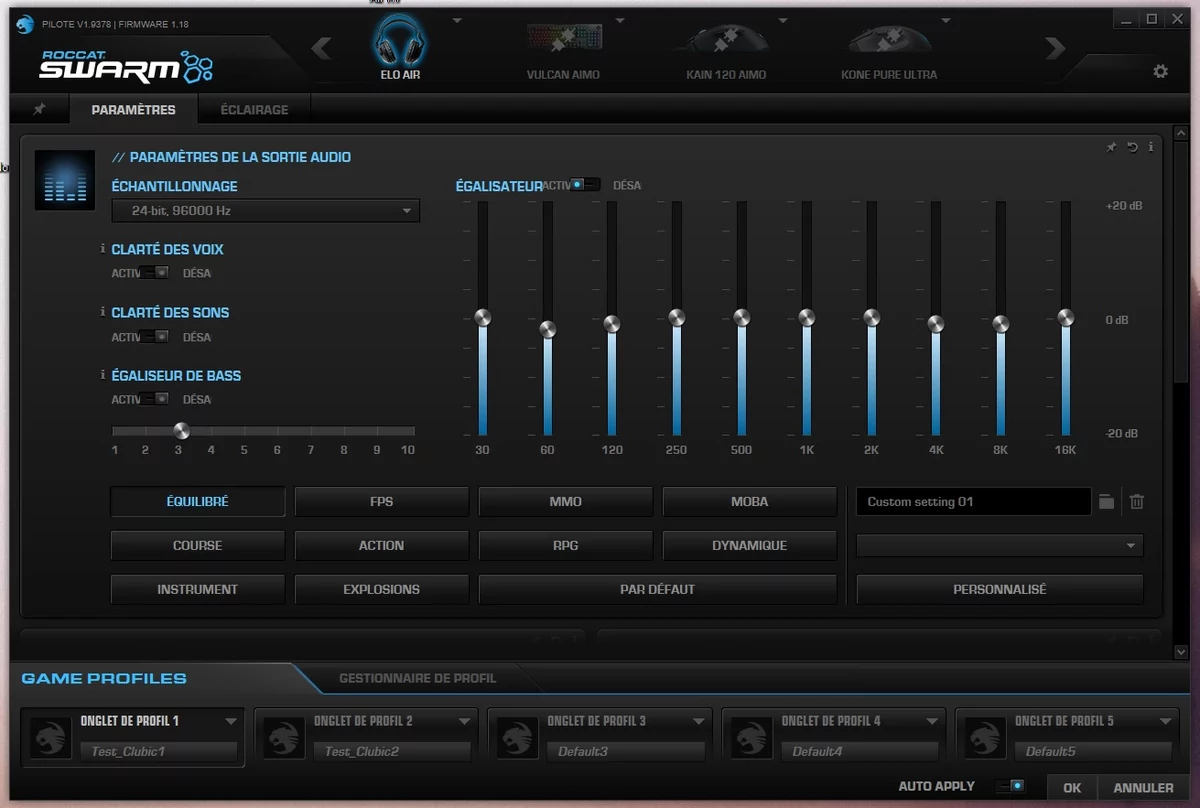This screenshot has width=1200, height=808.
Task: Expand ONGLET DE PROFIL 1 dropdown
Action: point(231,721)
